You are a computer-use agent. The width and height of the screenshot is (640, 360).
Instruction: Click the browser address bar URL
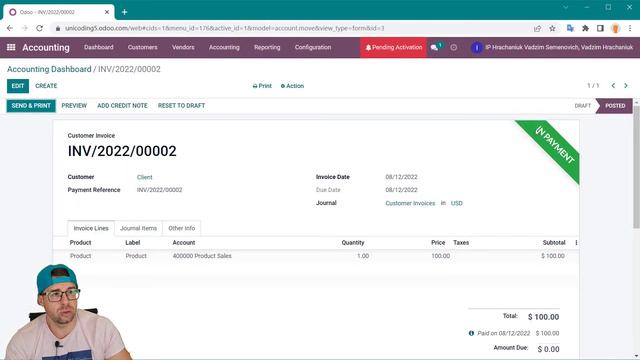click(x=224, y=28)
